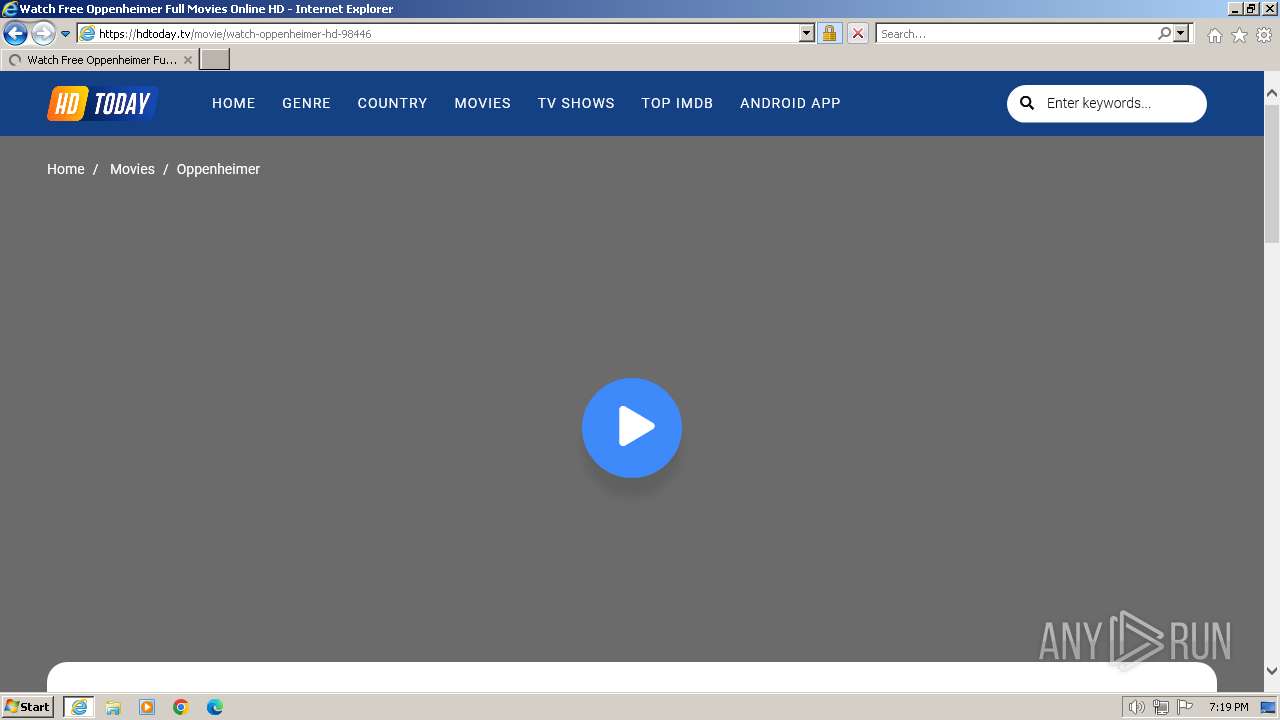Open the Tools gear icon
1280x720 pixels.
point(1264,35)
